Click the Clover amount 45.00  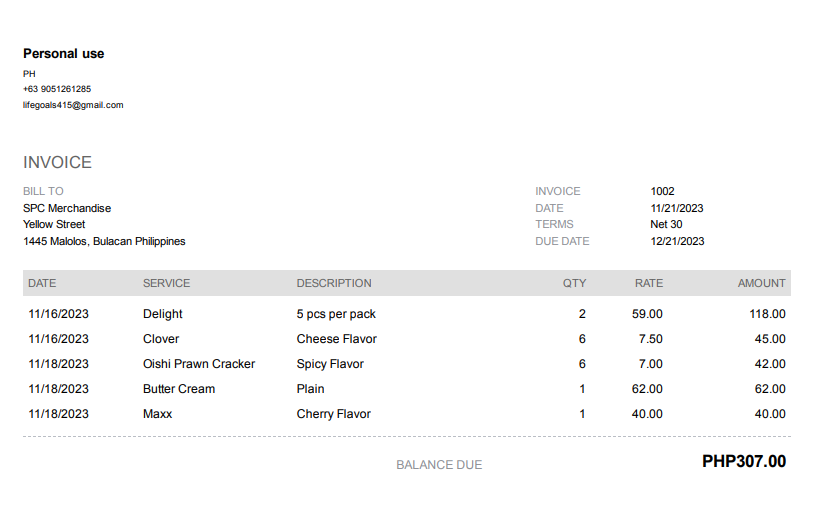[768, 339]
